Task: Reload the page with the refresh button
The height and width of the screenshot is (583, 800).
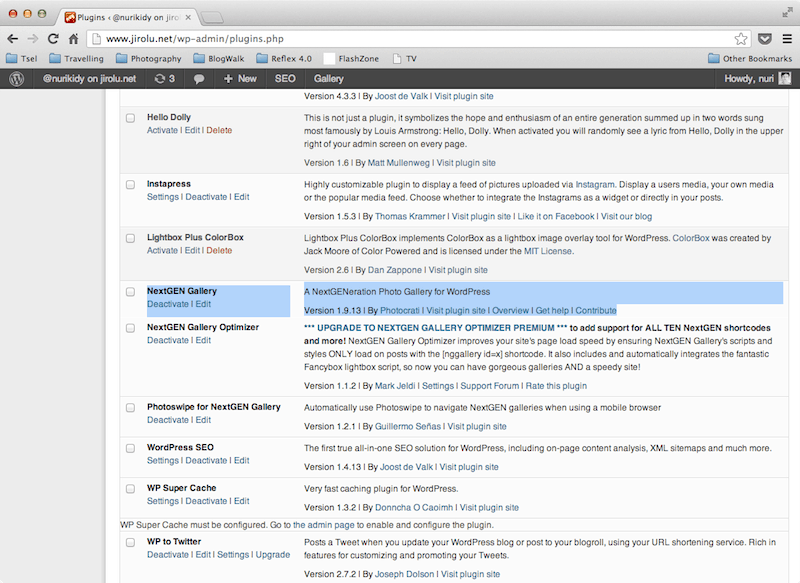Action: [x=53, y=39]
